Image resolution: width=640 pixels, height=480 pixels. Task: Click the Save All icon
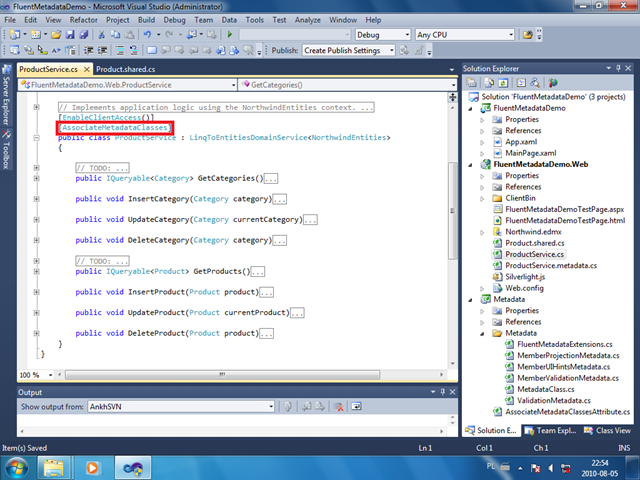point(84,35)
